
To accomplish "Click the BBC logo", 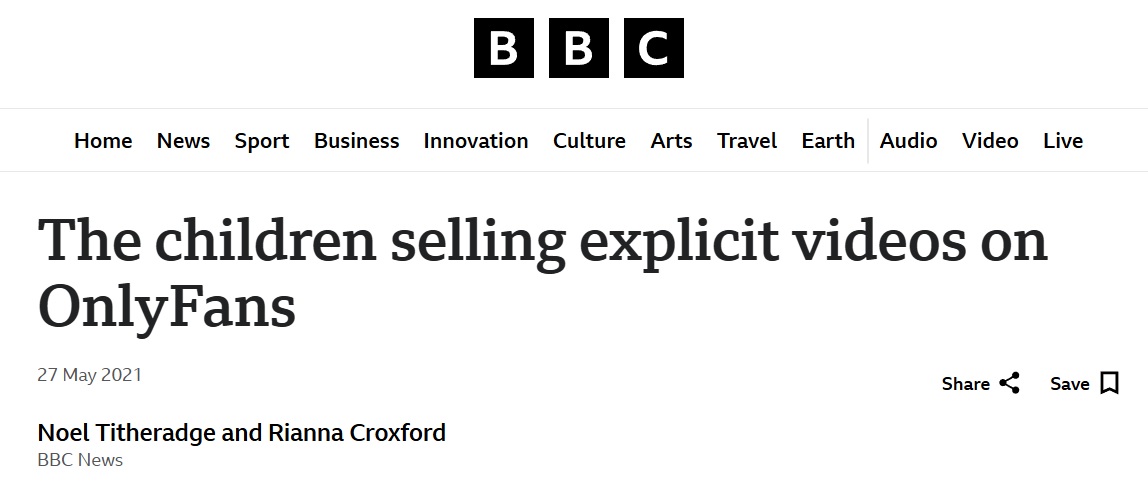I will click(x=578, y=48).
